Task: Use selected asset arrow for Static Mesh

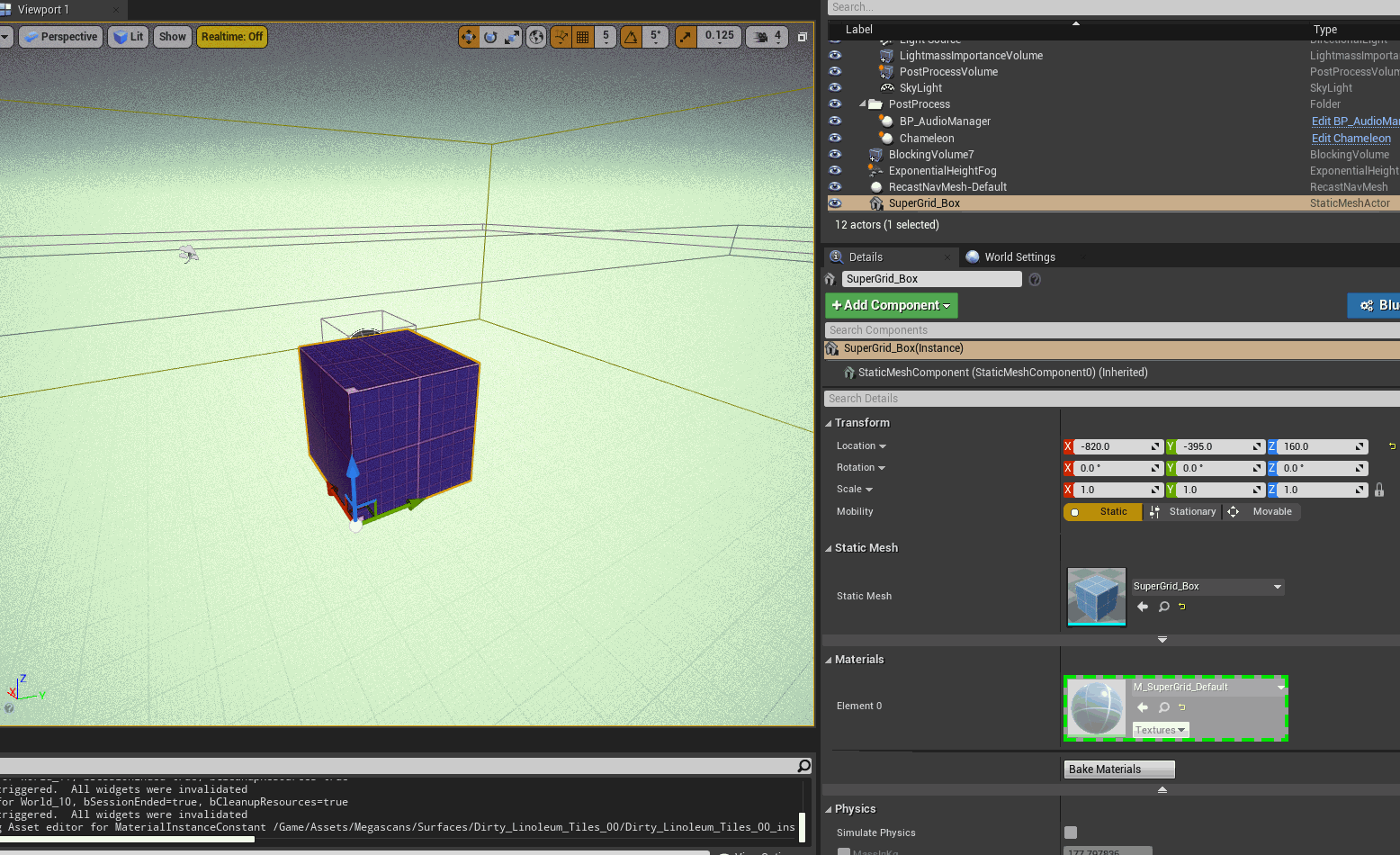Action: pyautogui.click(x=1143, y=607)
